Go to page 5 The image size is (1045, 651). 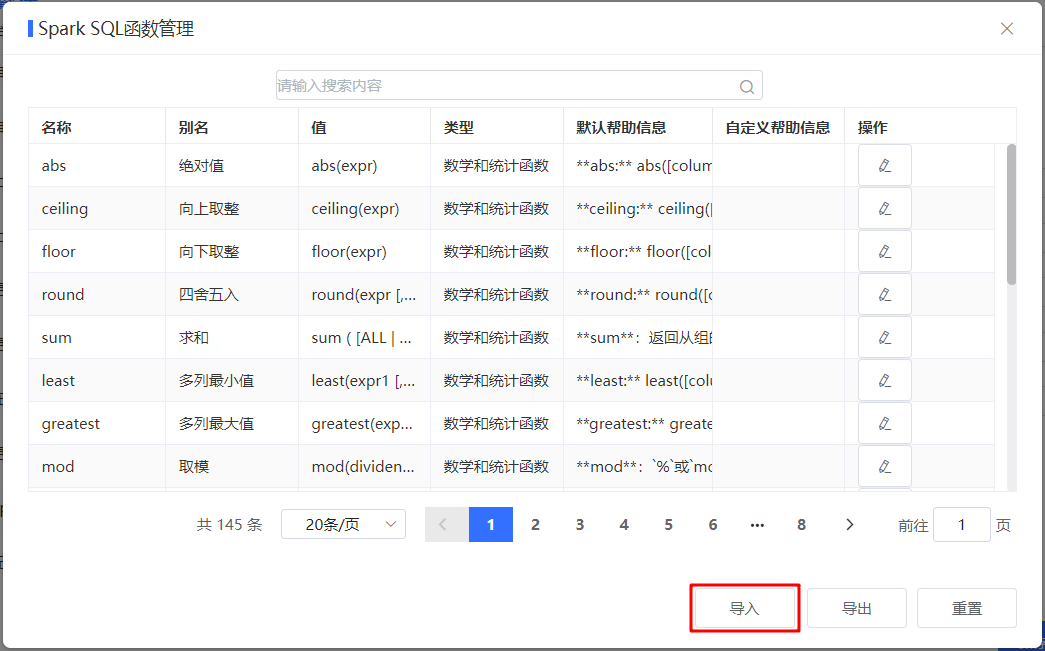(668, 524)
